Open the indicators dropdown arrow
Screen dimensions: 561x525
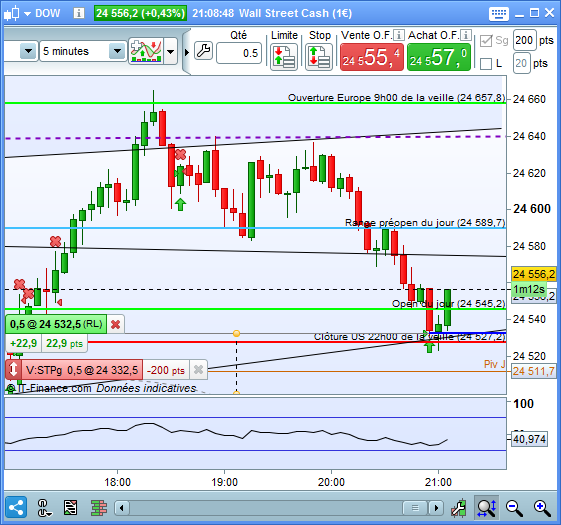[171, 51]
